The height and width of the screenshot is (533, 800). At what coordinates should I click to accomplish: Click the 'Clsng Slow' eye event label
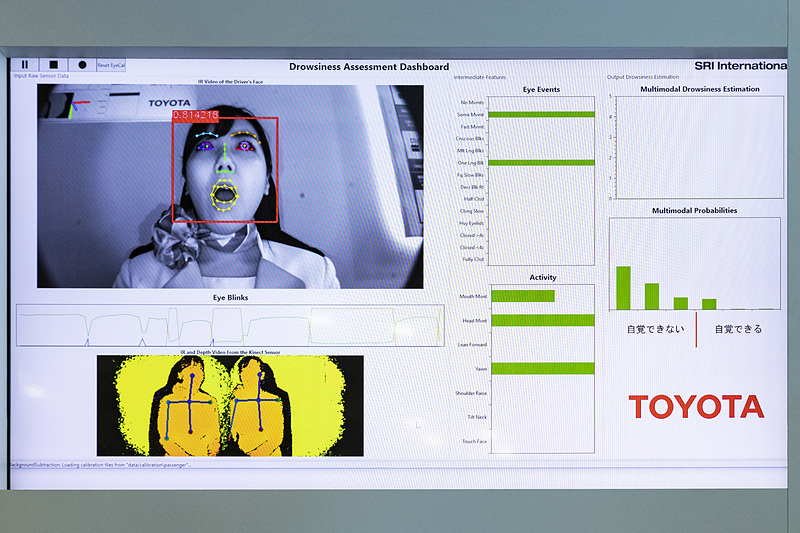[472, 211]
